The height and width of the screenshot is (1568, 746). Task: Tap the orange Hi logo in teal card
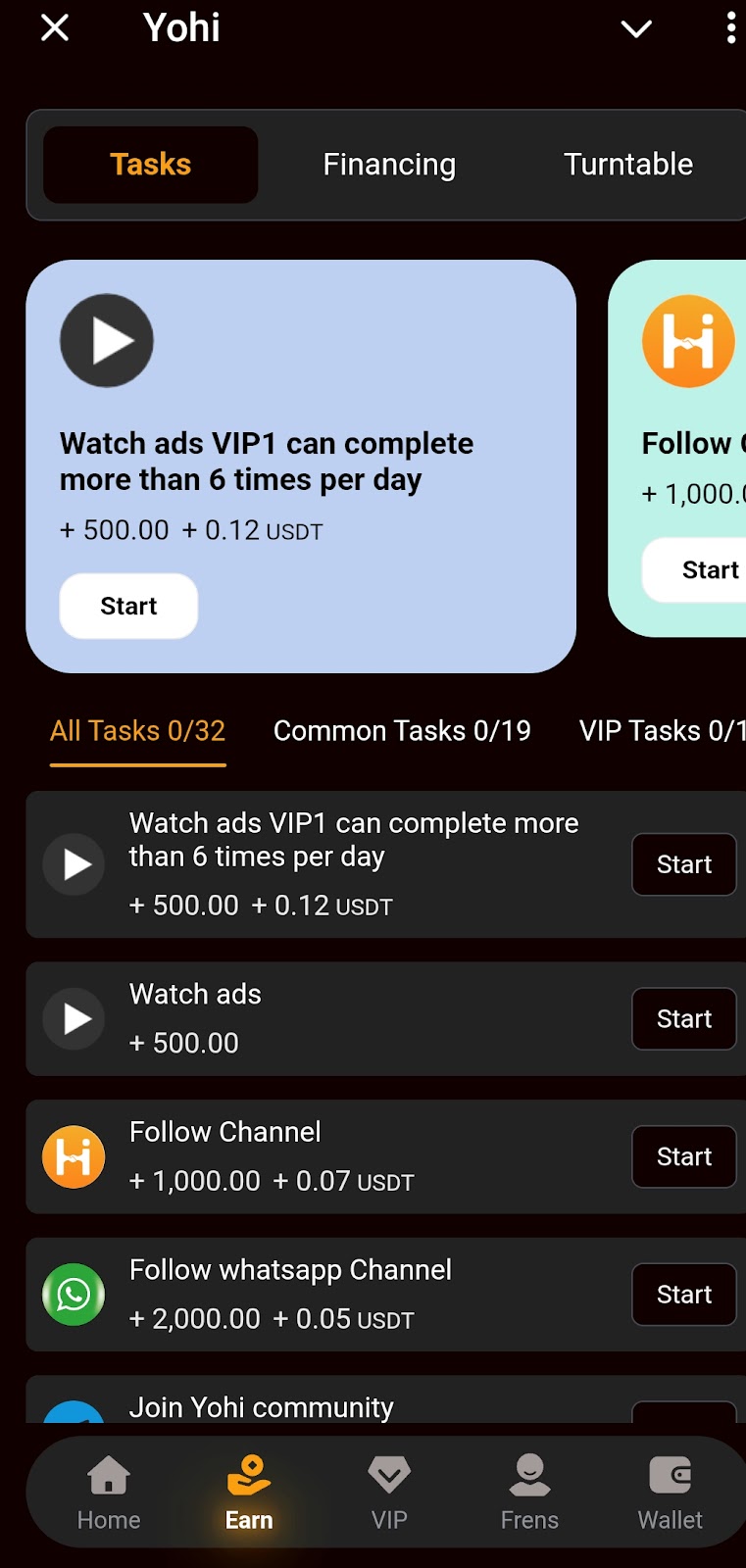coord(688,341)
